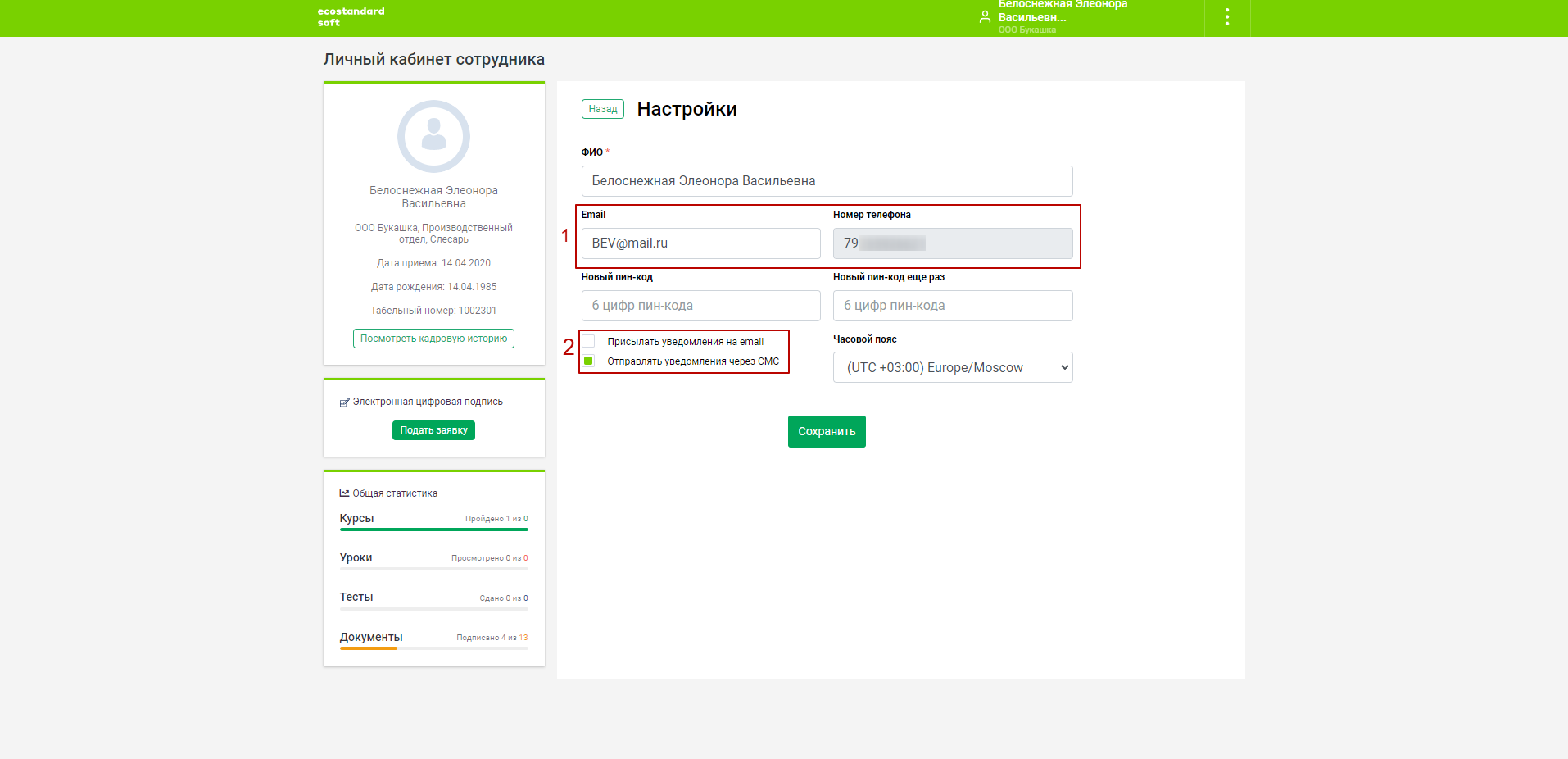Click the Табельный номер: 1002301 text
Screen dimensions: 1568x759
pyautogui.click(x=433, y=311)
